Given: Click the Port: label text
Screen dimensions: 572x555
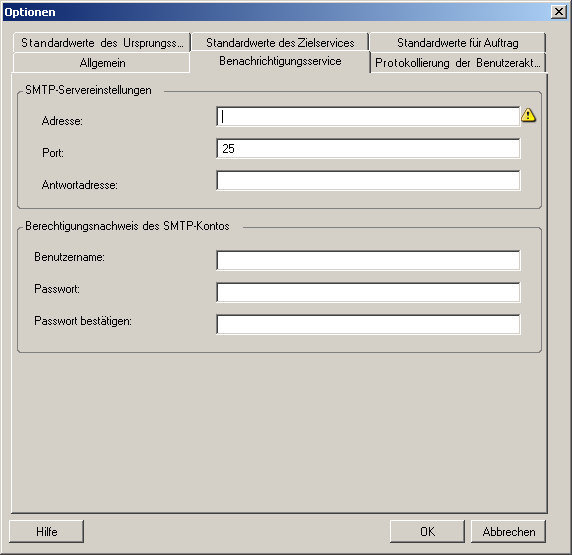Looking at the screenshot, I should (x=53, y=153).
